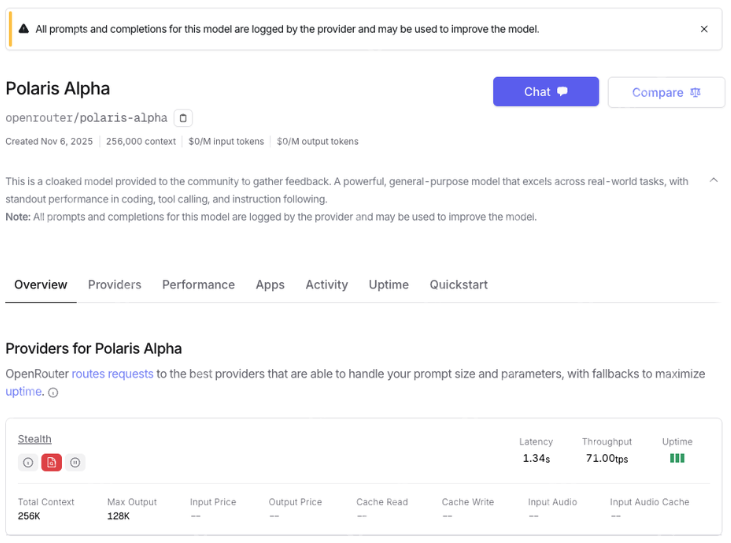Image resolution: width=731 pixels, height=543 pixels.
Task: Open Chat with Polaris Alpha
Action: click(x=545, y=92)
